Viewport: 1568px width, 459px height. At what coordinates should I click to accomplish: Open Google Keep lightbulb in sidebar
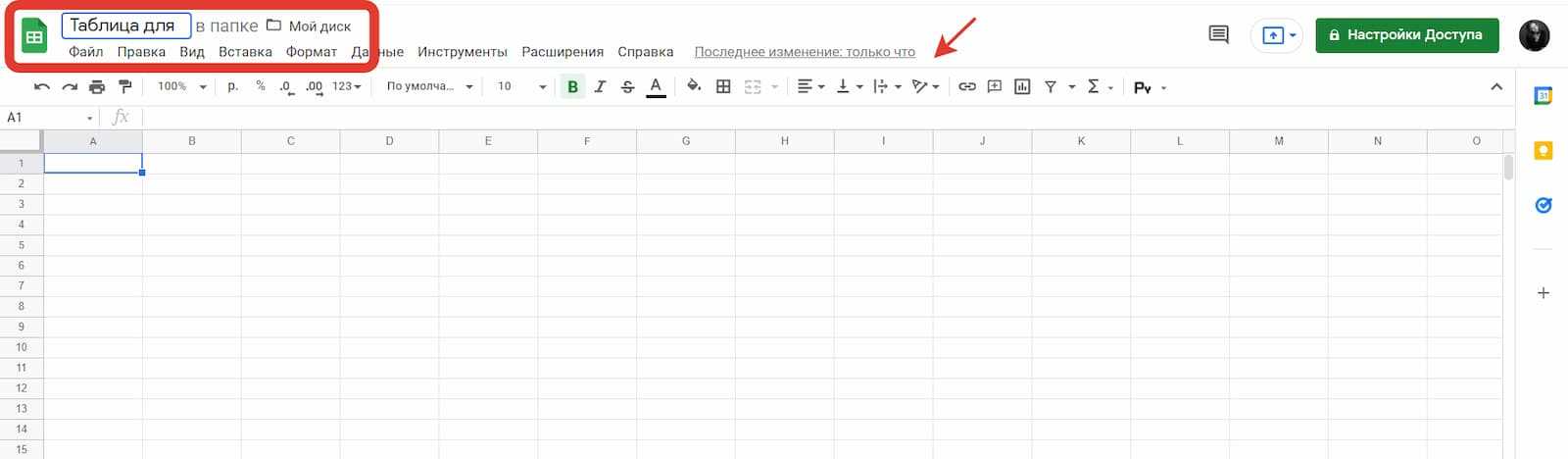(x=1543, y=151)
